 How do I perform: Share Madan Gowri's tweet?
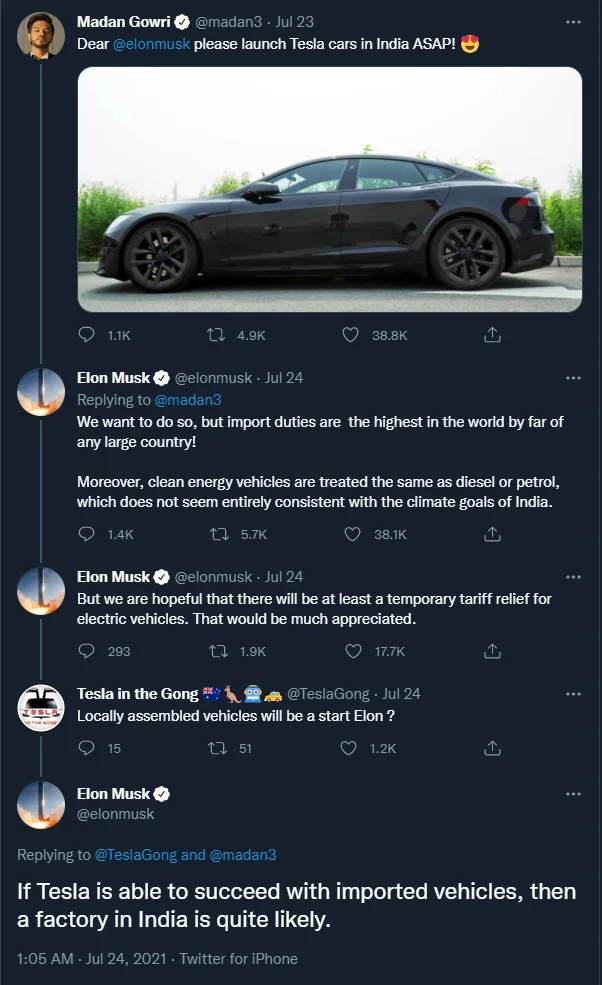[492, 336]
